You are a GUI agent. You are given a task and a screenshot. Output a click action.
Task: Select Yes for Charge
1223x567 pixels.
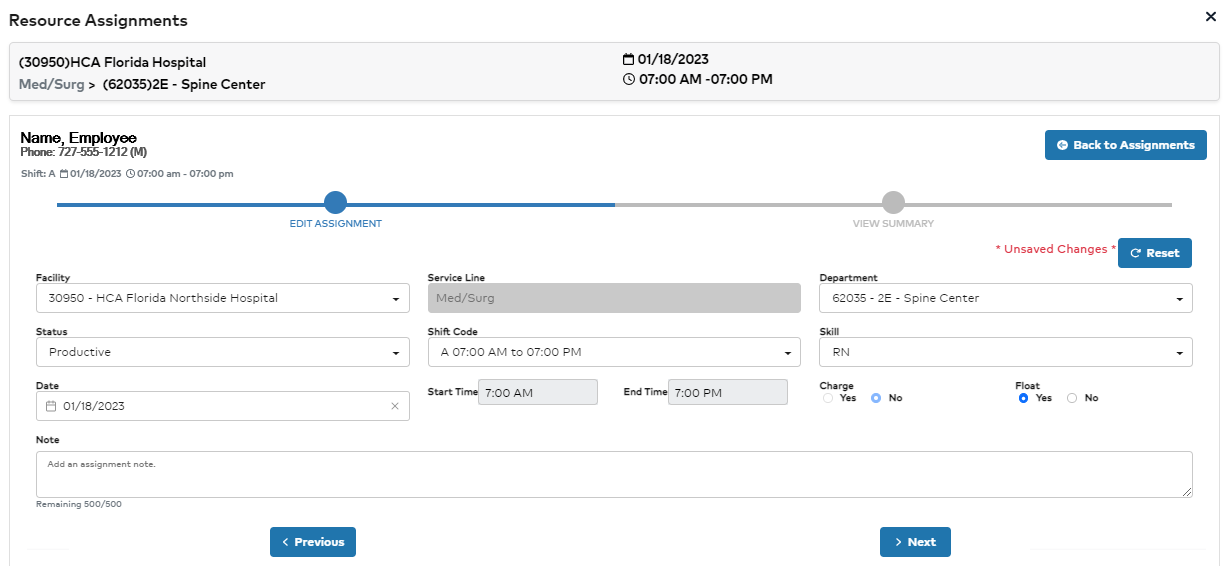827,398
